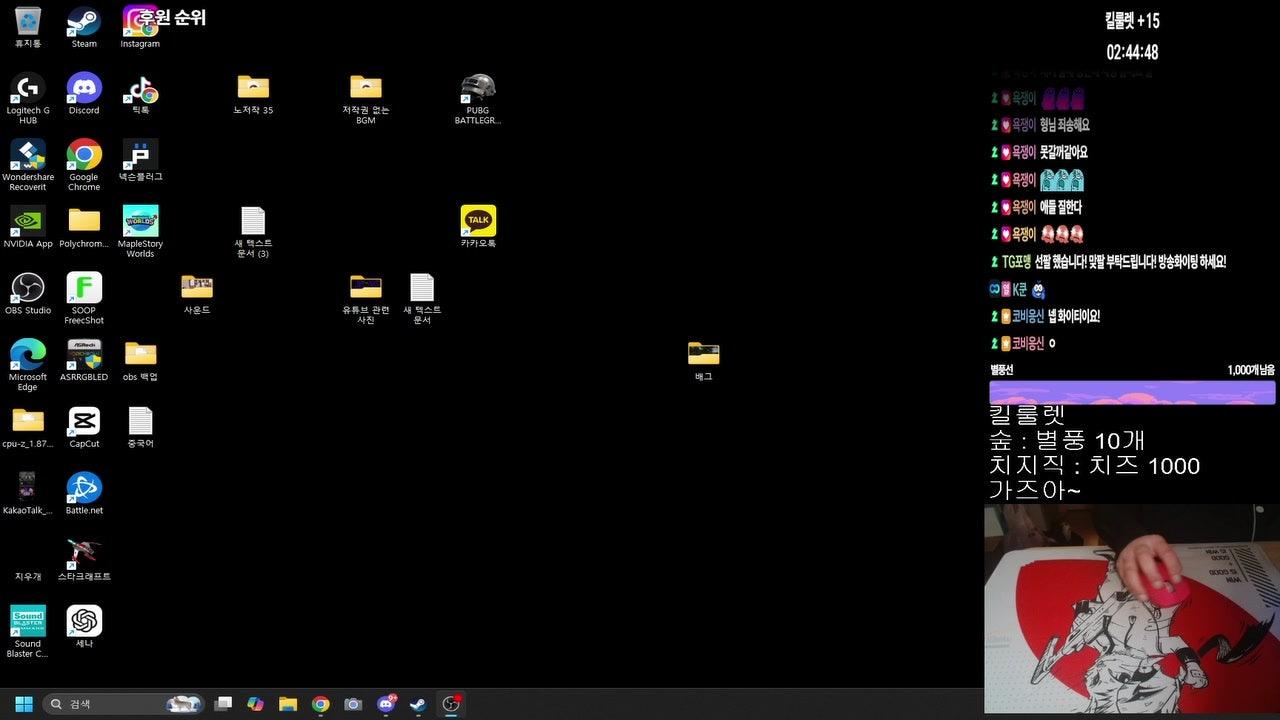Open Task View from the taskbar
Screen dimensions: 1280x720
223,704
